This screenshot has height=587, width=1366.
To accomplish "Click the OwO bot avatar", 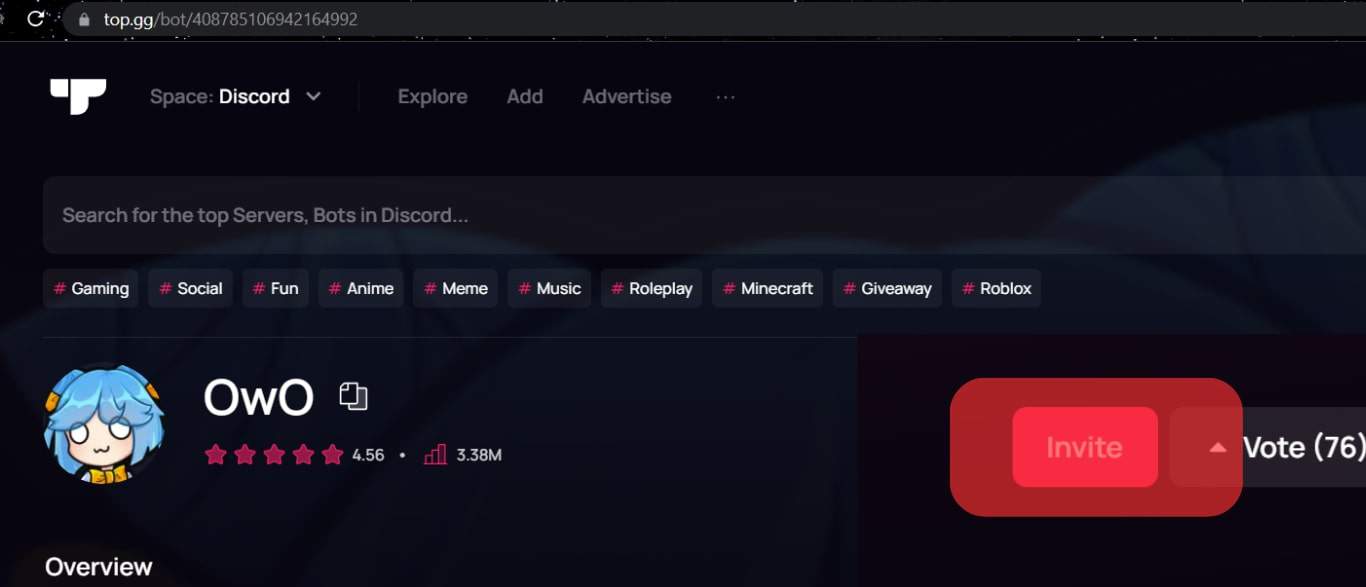I will point(103,424).
